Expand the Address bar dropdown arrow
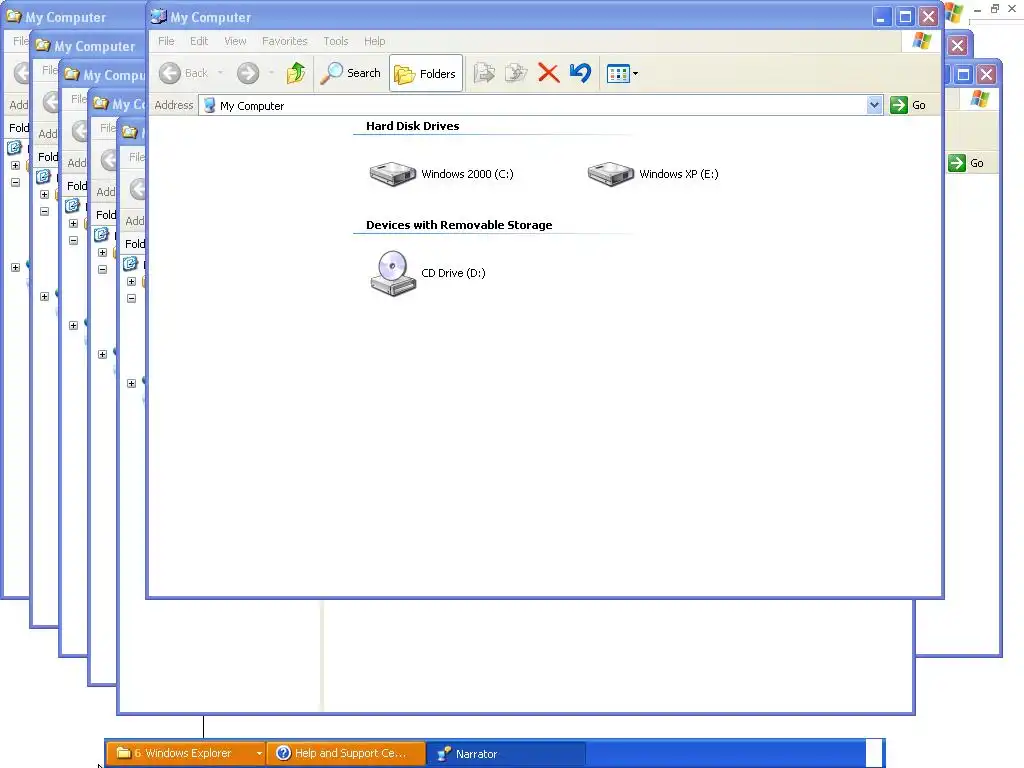The width and height of the screenshot is (1024, 768). 874,105
